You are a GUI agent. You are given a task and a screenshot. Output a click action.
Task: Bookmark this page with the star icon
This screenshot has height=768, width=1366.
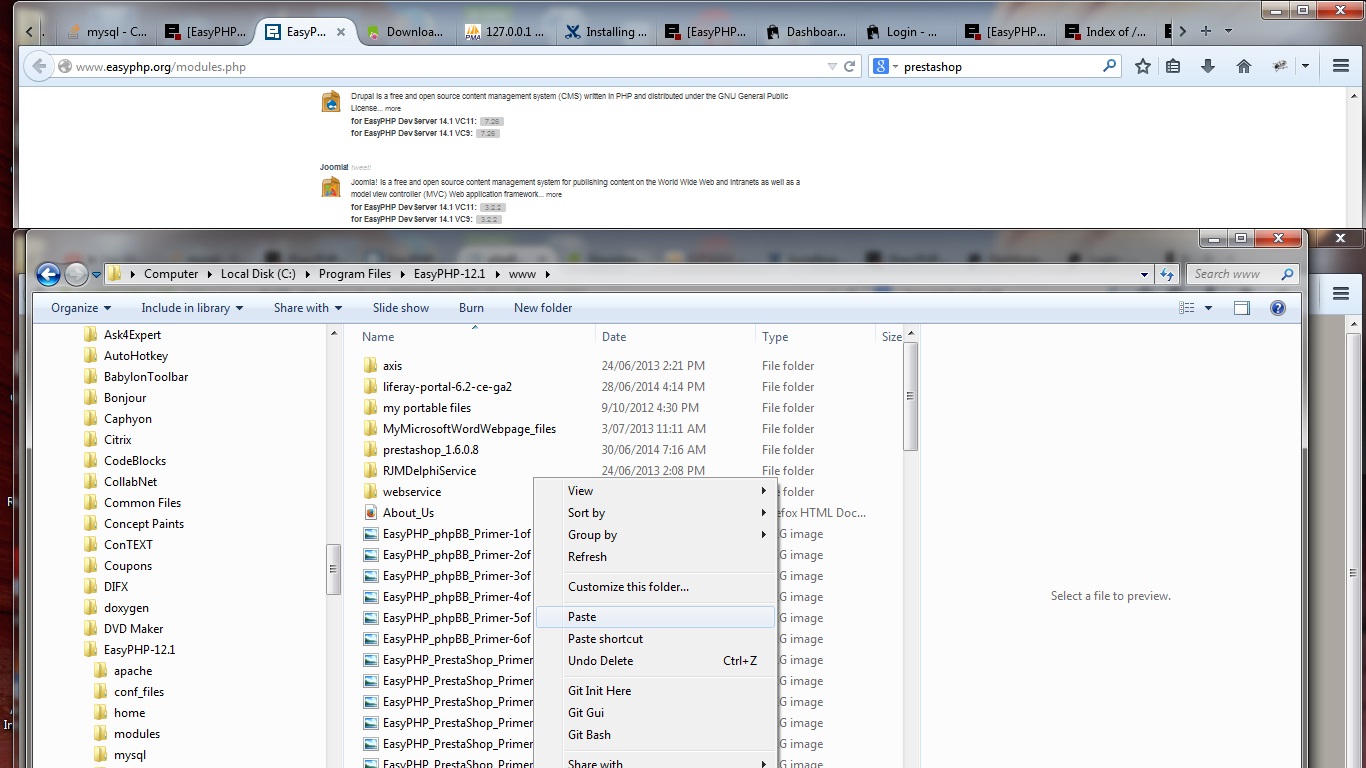(1142, 67)
